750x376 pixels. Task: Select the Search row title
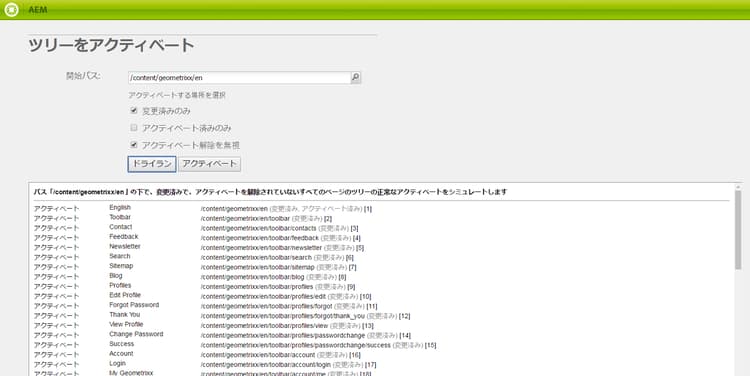[120, 256]
